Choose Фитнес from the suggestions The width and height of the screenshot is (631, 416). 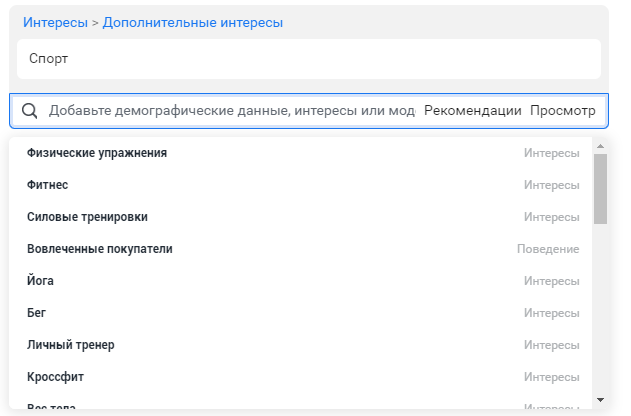(47, 185)
